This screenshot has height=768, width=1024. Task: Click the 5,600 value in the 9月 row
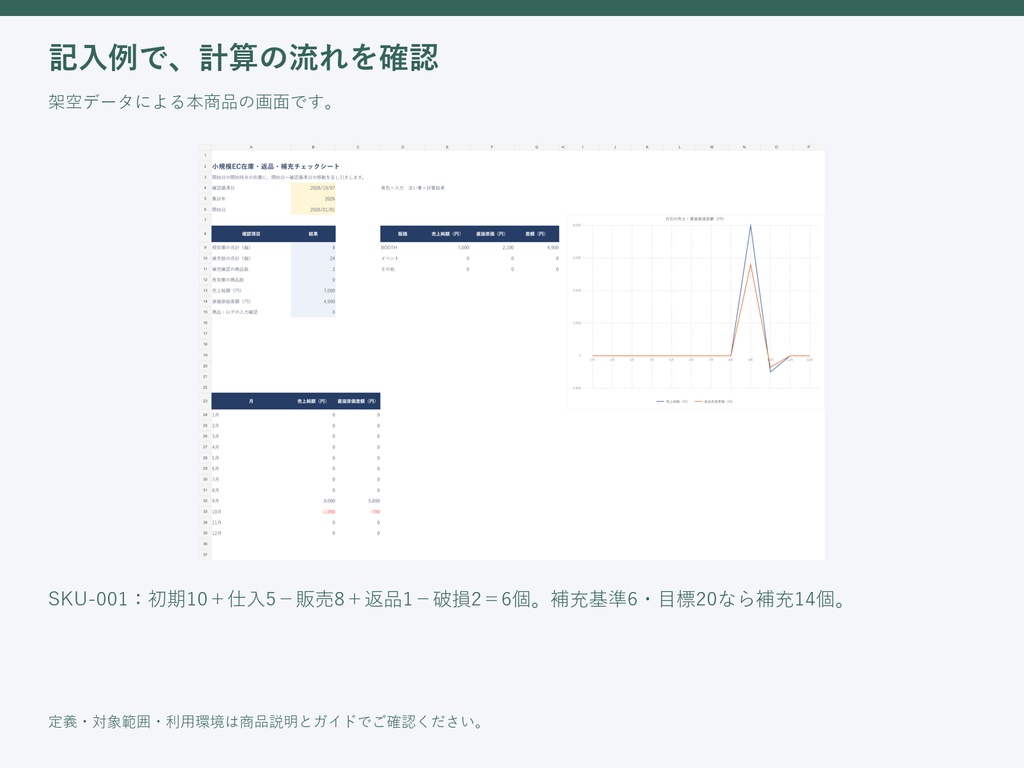pyautogui.click(x=374, y=501)
